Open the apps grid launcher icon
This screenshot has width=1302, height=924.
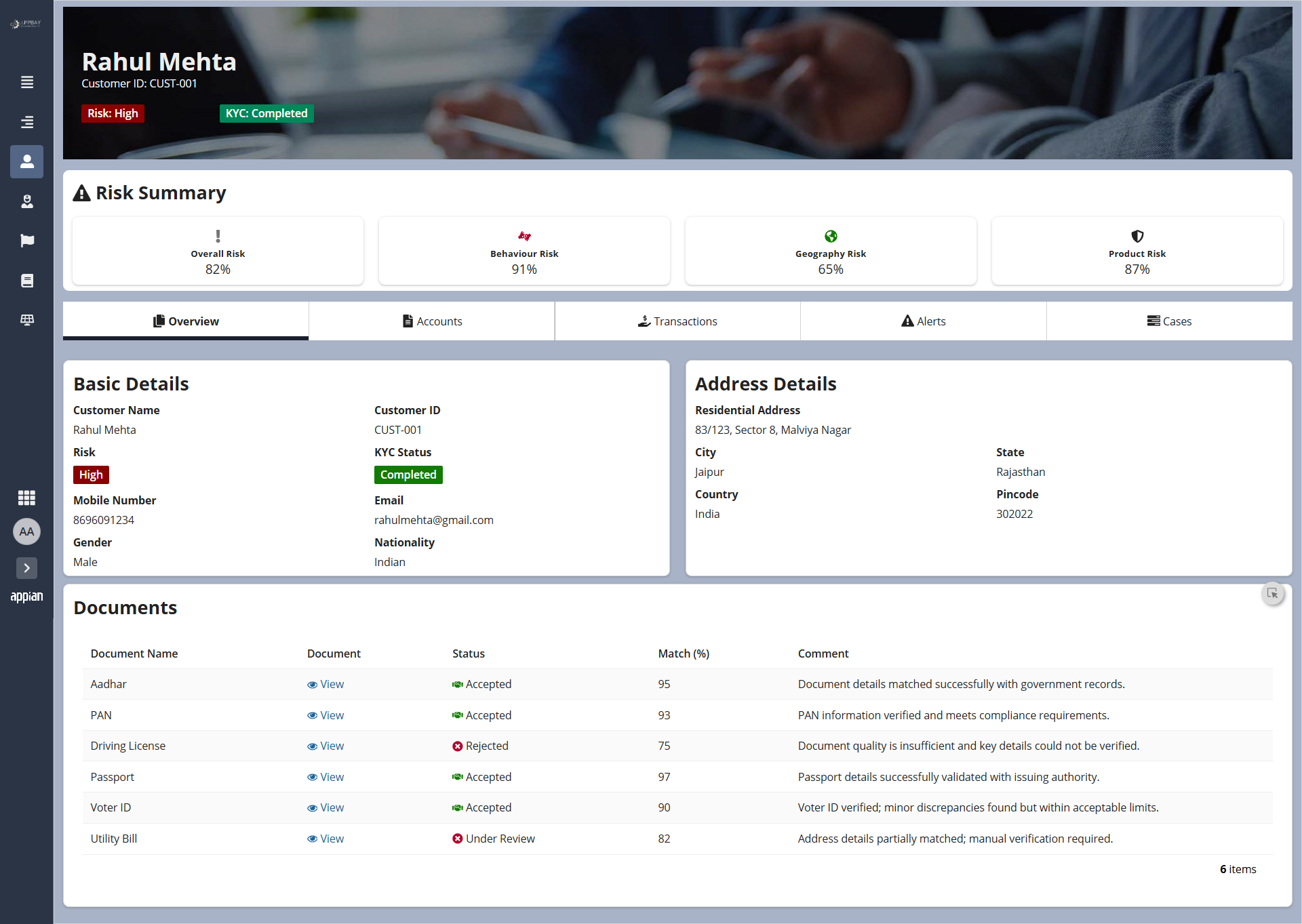click(27, 498)
